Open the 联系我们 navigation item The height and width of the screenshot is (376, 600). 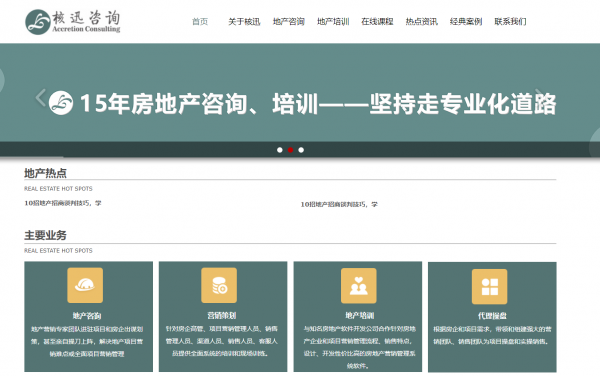pyautogui.click(x=510, y=21)
